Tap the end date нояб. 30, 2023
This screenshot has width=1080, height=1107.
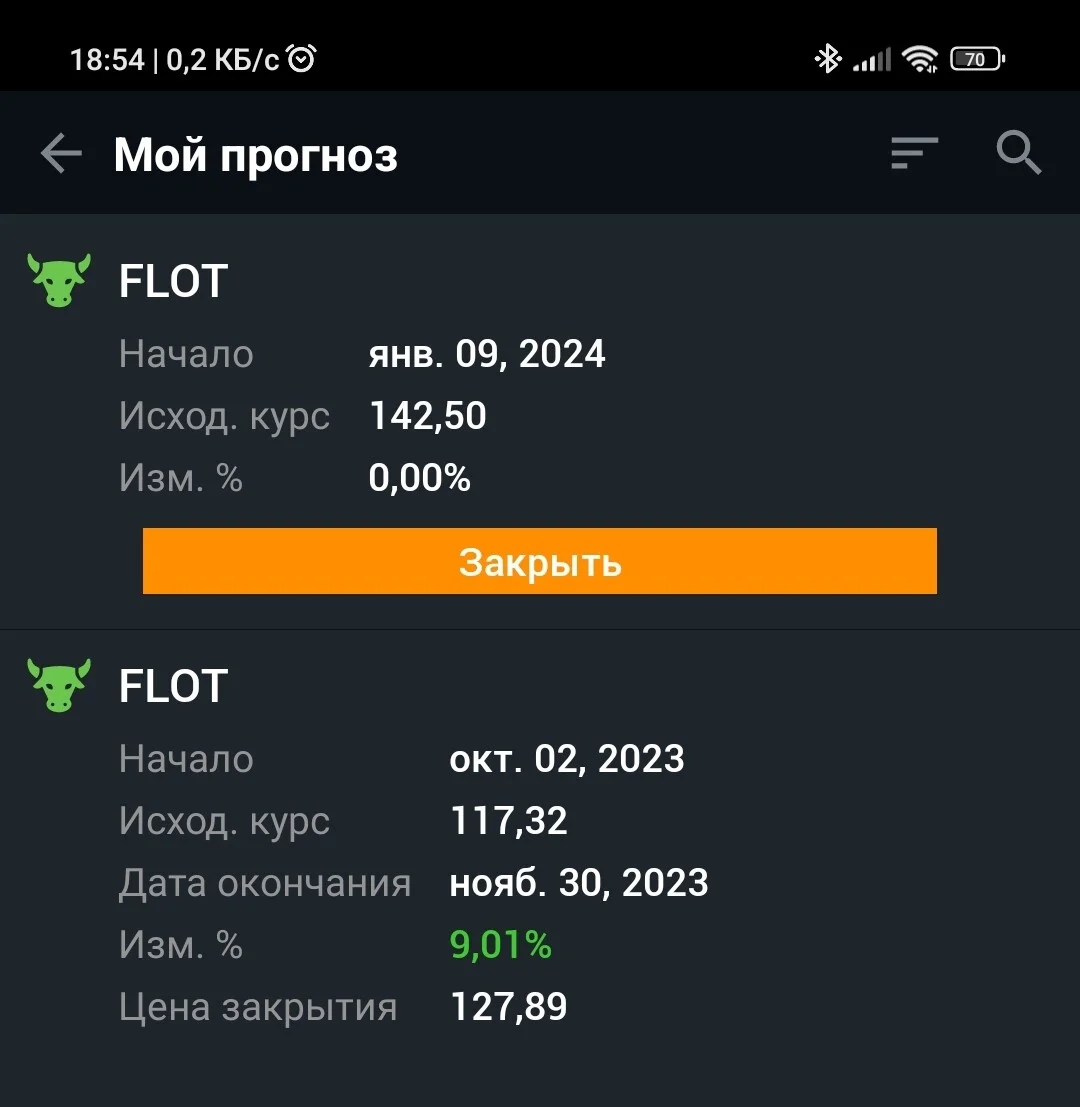pos(579,882)
